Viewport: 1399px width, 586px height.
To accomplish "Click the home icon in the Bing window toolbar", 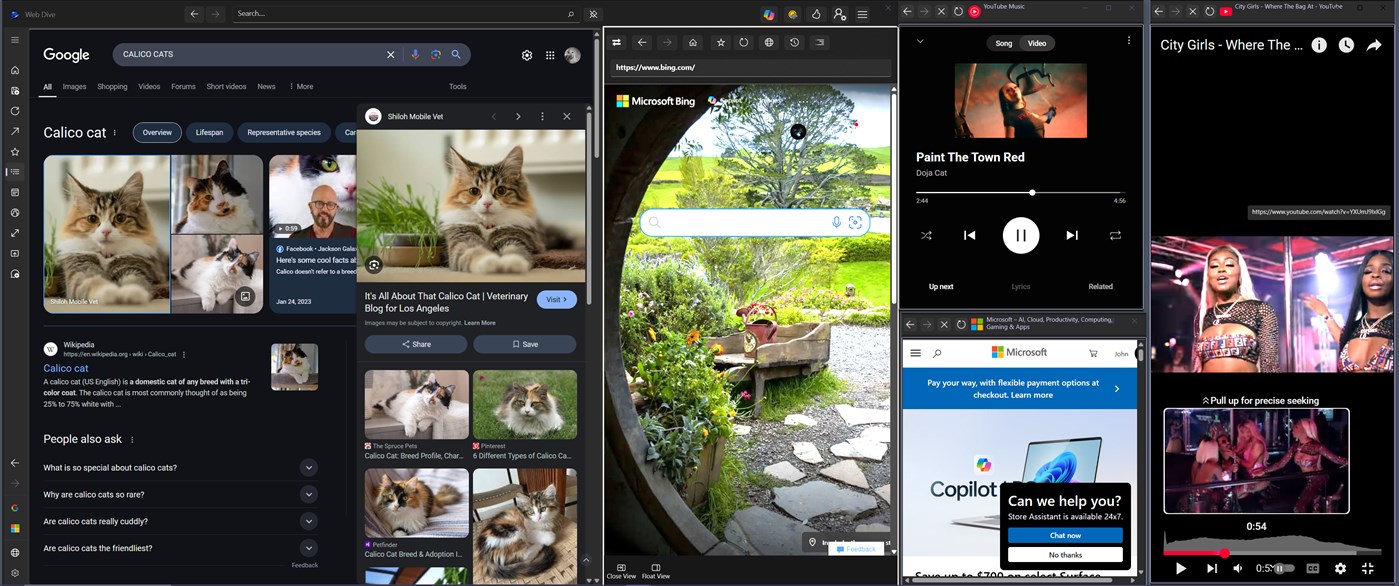I will tap(692, 43).
